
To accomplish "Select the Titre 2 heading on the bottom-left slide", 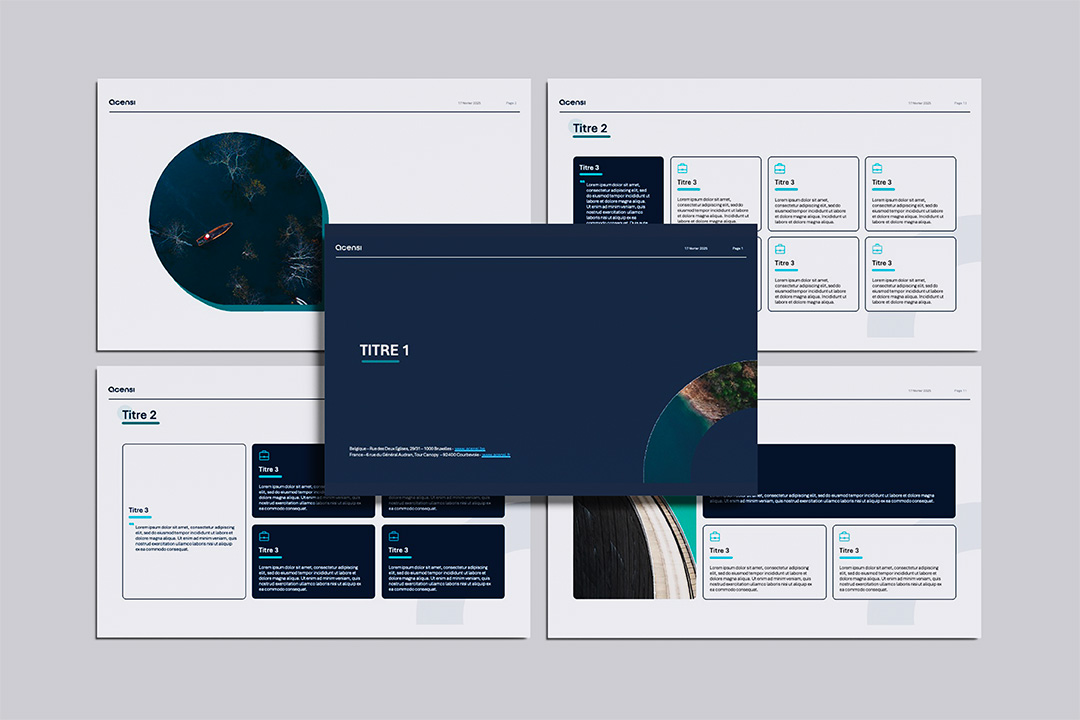I will [x=139, y=415].
